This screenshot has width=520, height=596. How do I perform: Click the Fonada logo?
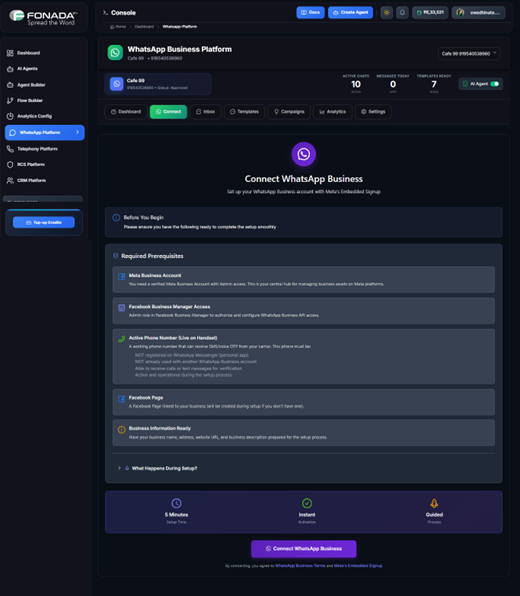(43, 17)
